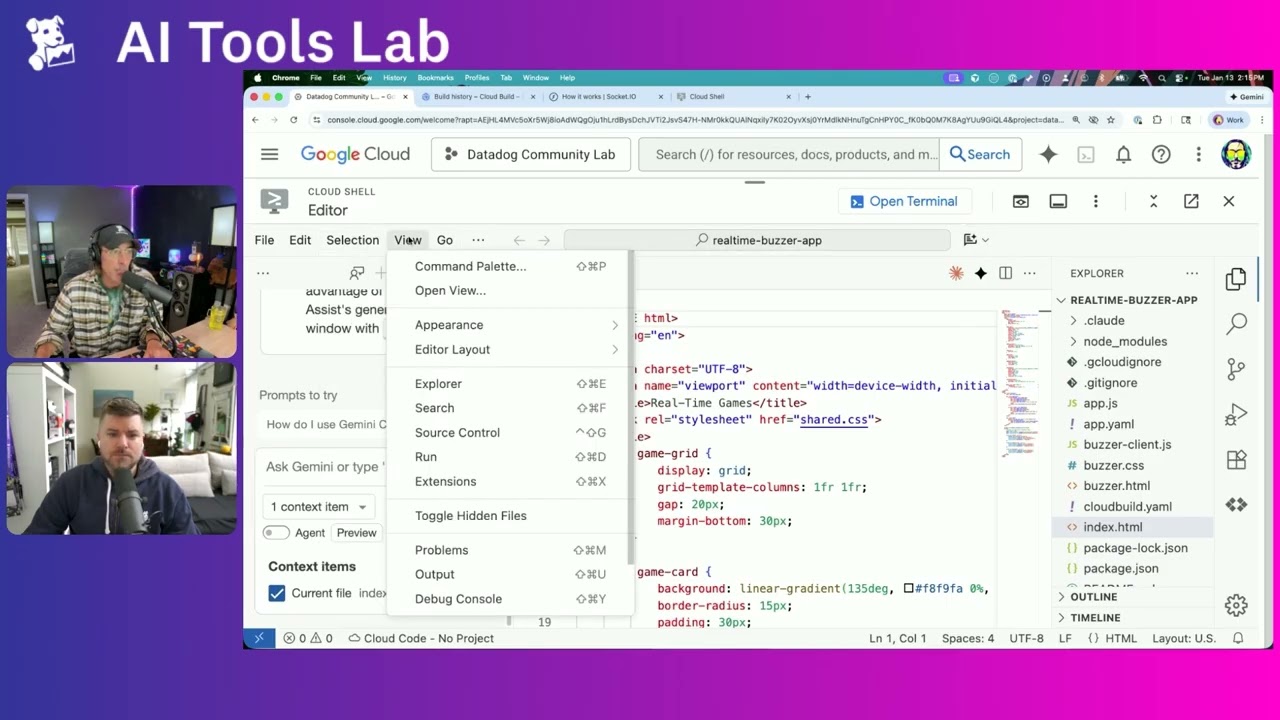1280x720 pixels.
Task: Open the Manage gear in activity bar
Action: (1236, 605)
